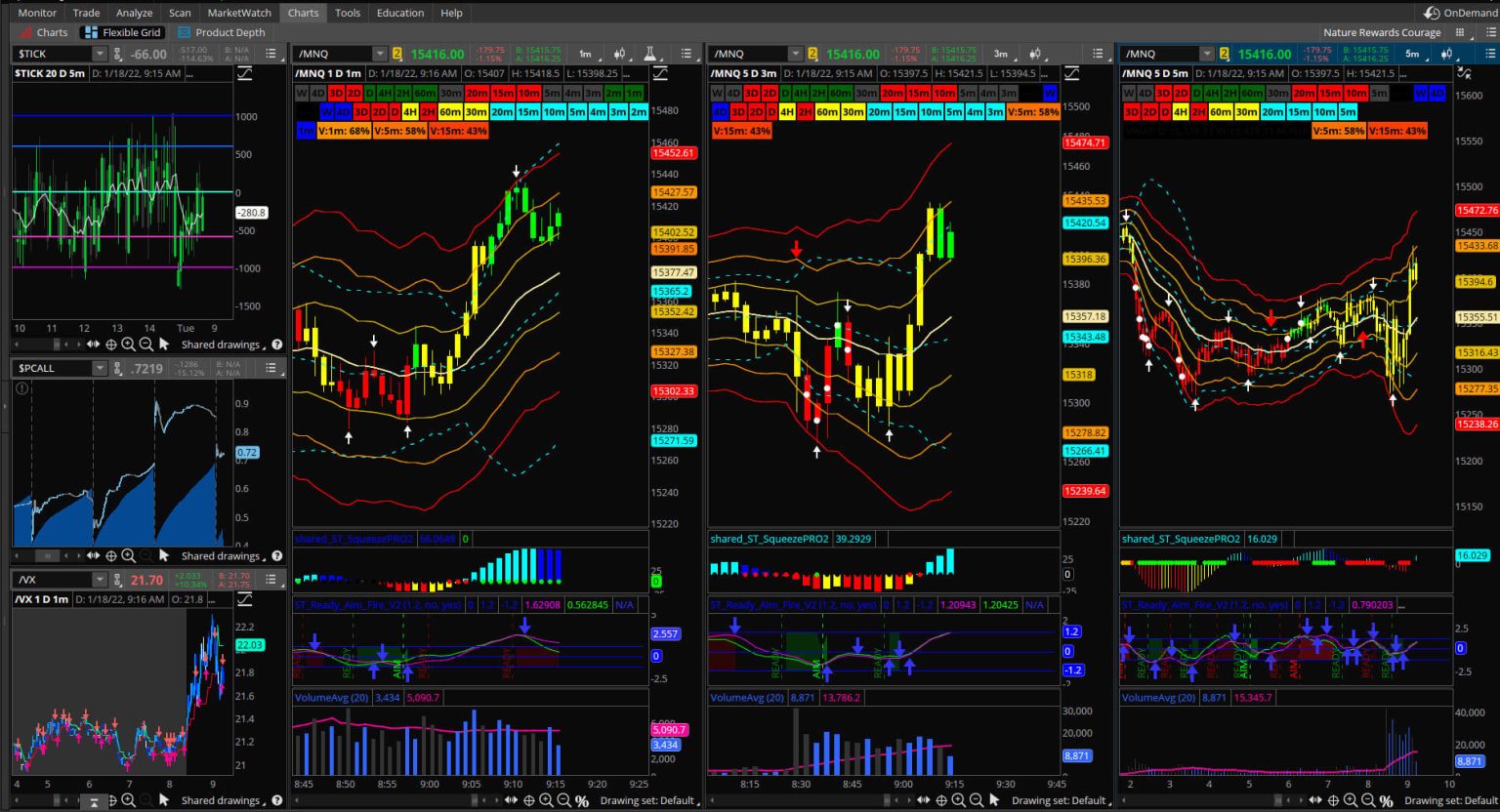
Task: Click the percent scale icon at the chart bottom
Action: pyautogui.click(x=582, y=800)
